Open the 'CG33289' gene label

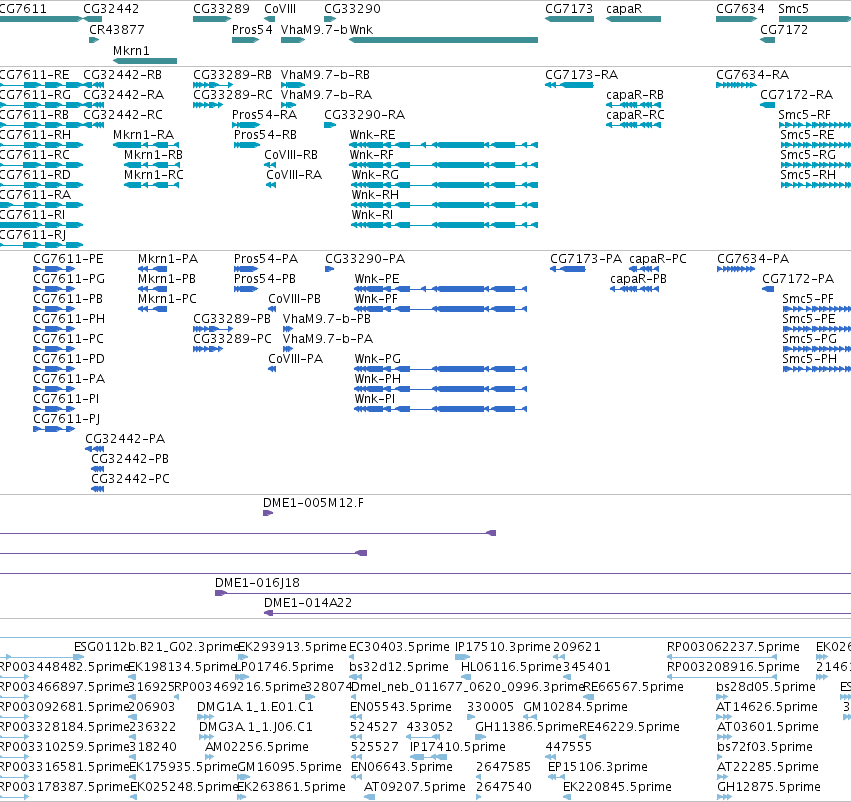(x=221, y=9)
